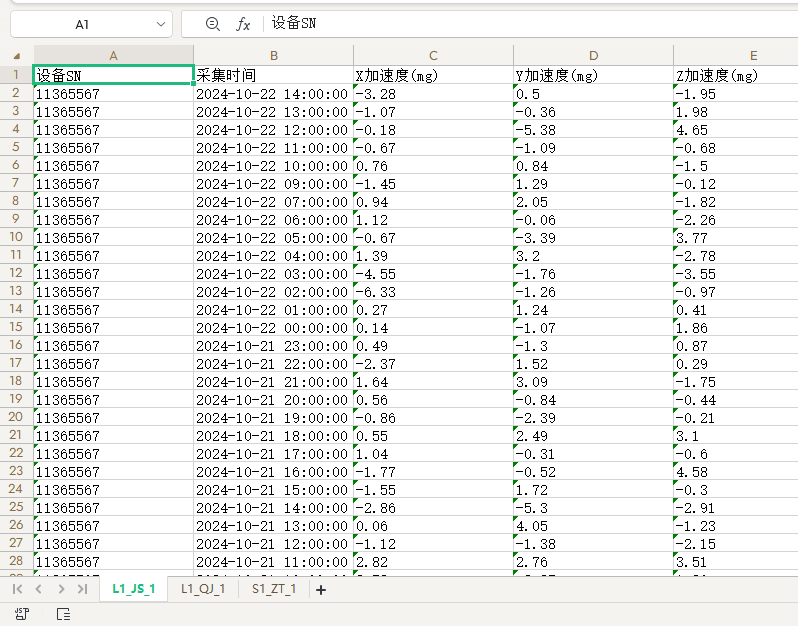
Task: Click the select-all corner triangle
Action: point(17,56)
